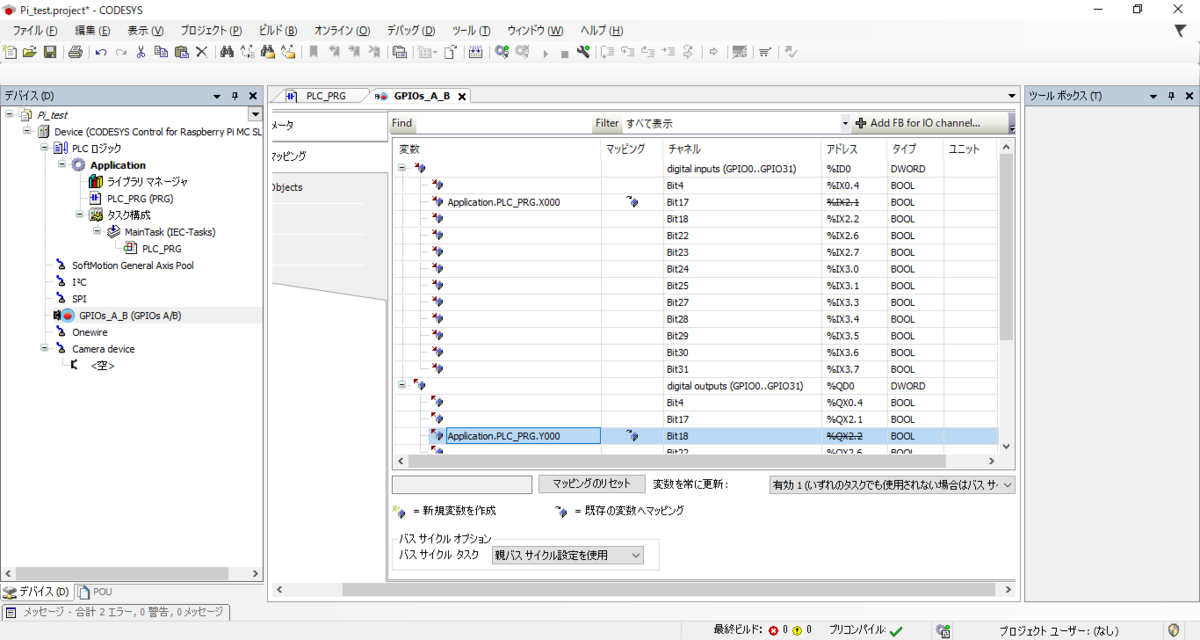This screenshot has width=1200, height=640.
Task: Collapse the digital inputs group row
Action: [402, 168]
